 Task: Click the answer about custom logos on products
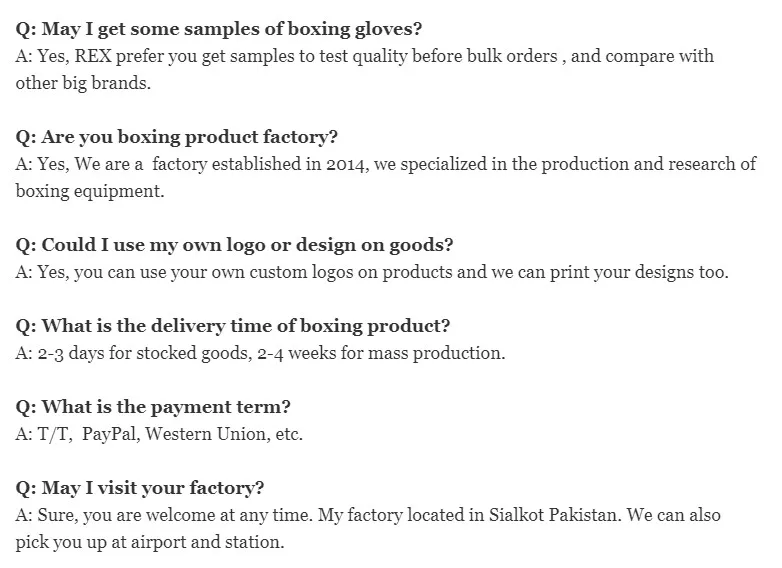[x=372, y=272]
